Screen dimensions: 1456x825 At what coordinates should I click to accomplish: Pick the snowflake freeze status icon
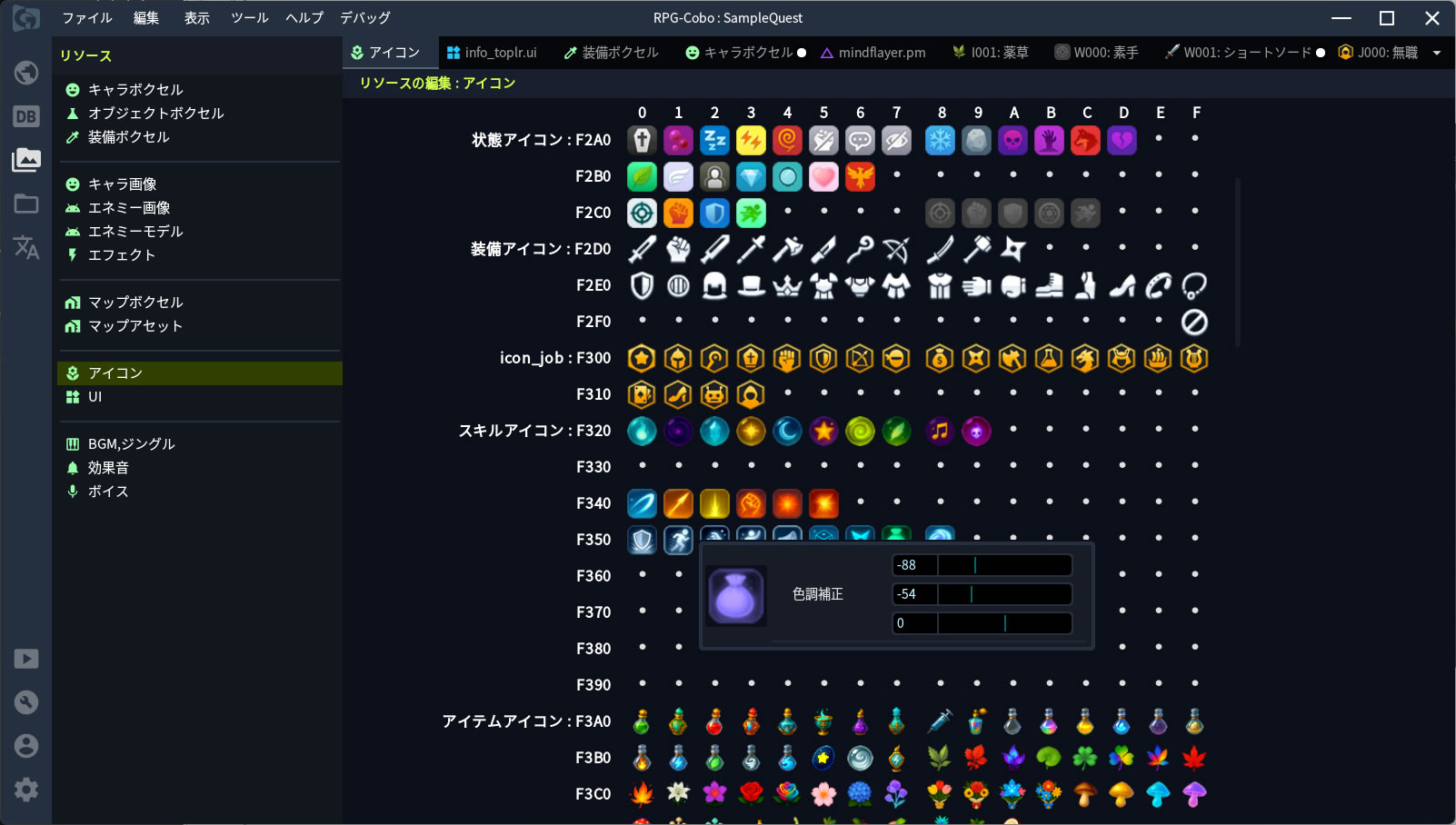(x=940, y=140)
